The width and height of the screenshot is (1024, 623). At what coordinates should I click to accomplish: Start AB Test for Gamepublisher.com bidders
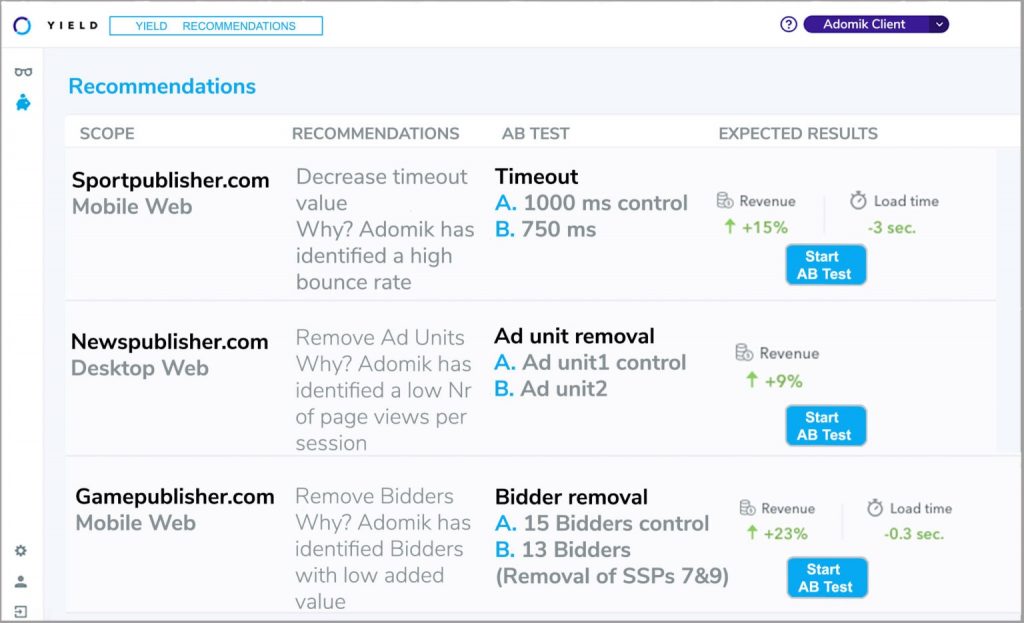(826, 578)
